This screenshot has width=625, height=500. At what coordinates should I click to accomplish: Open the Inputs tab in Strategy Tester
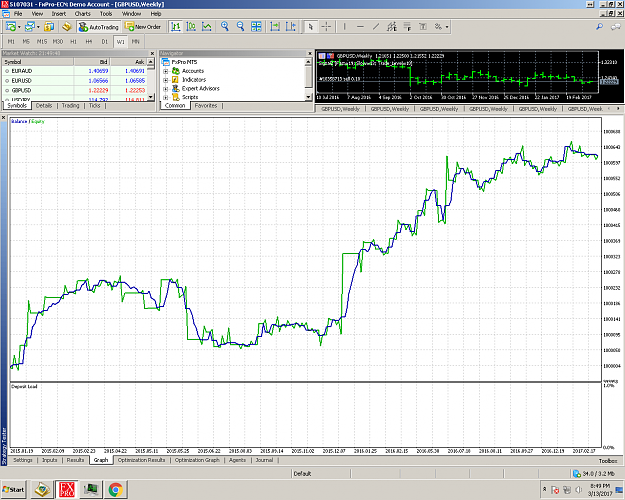[50, 460]
